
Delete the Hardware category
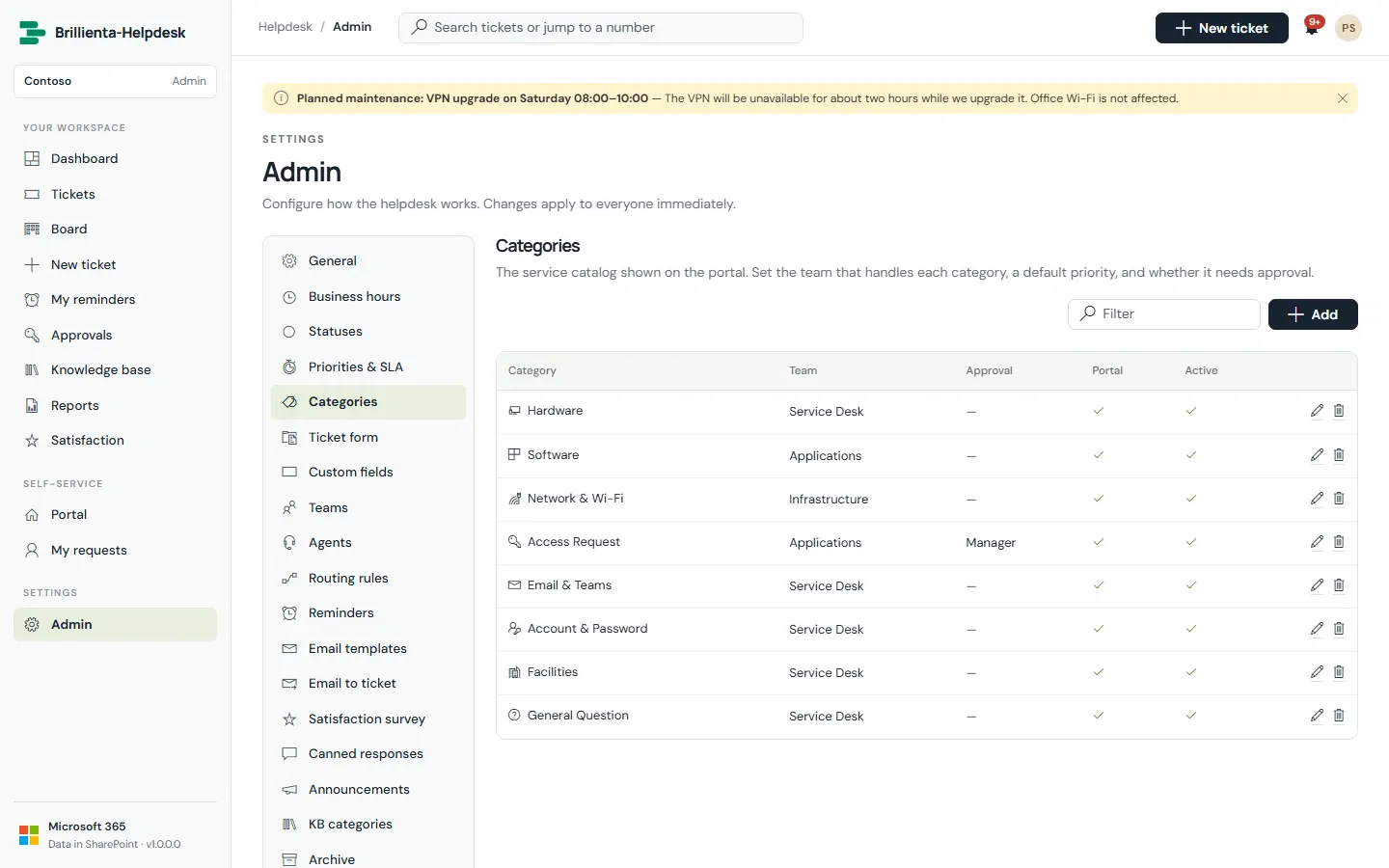pos(1339,411)
